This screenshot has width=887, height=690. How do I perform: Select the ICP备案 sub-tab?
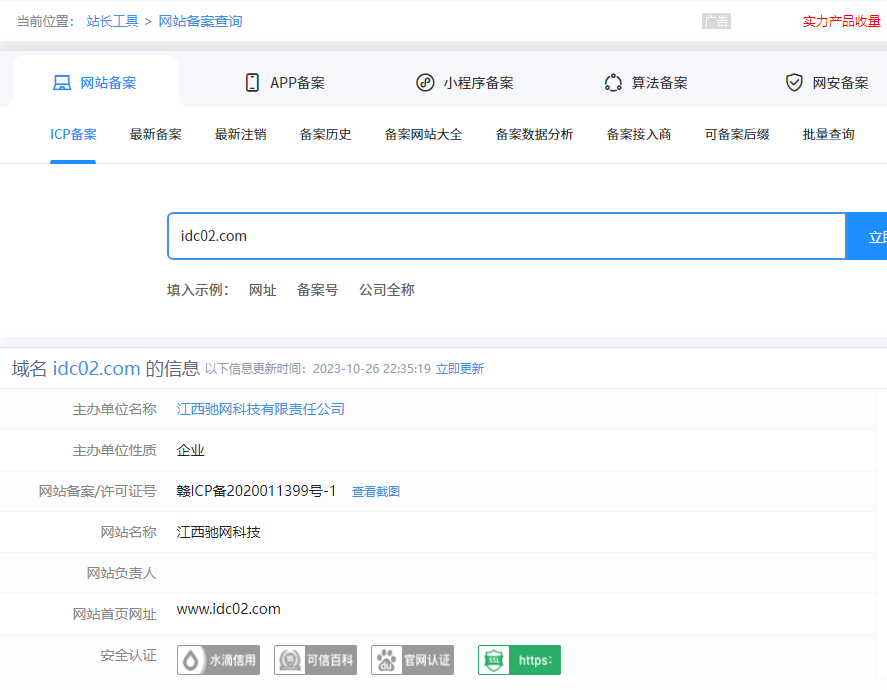pyautogui.click(x=73, y=135)
